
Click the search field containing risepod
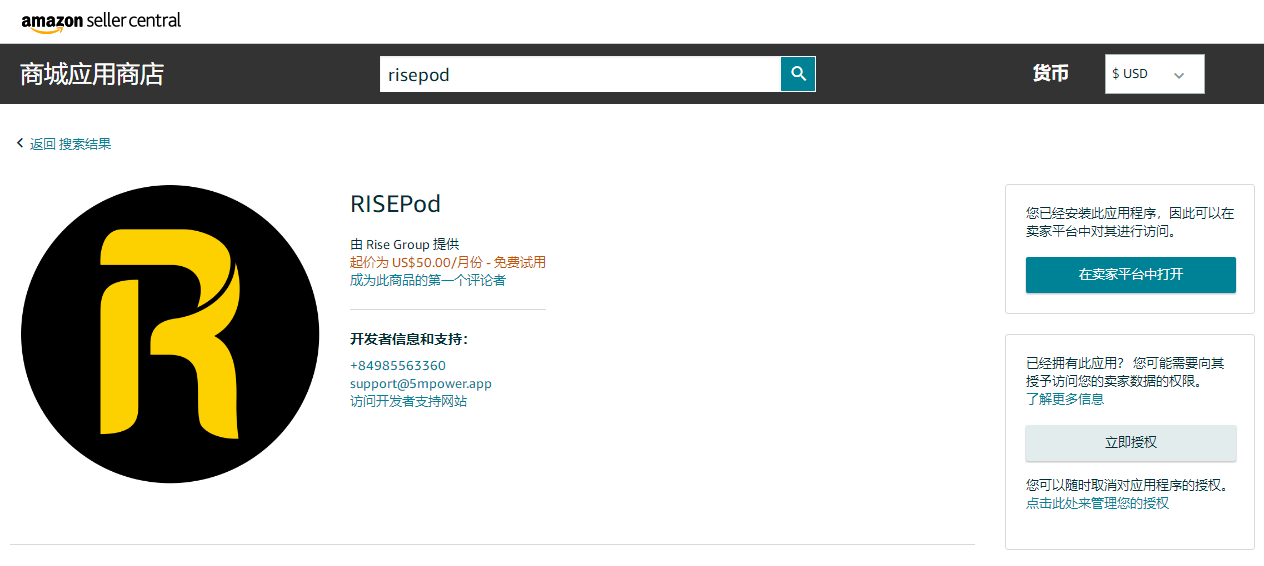(580, 74)
